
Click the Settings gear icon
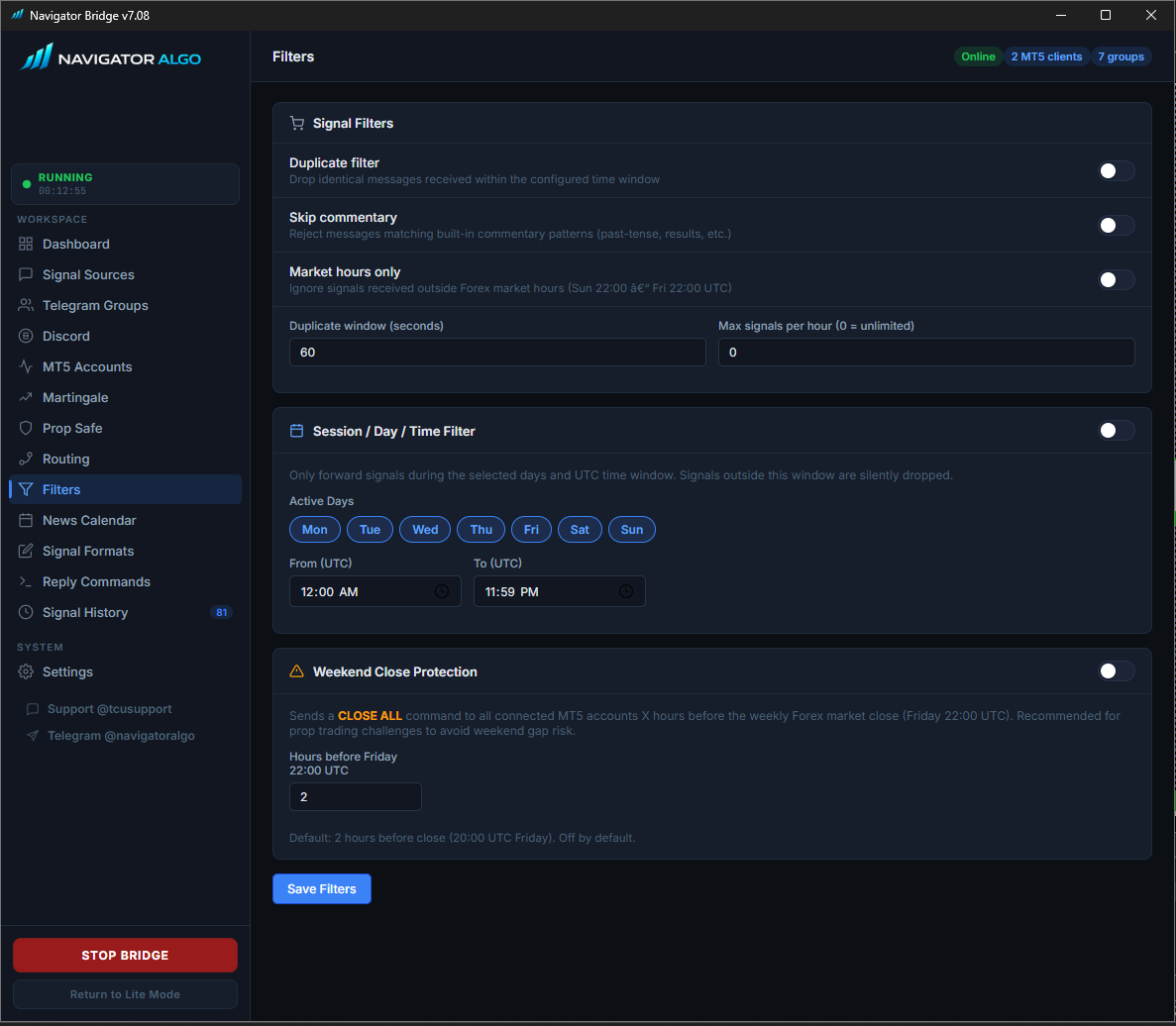(x=26, y=672)
